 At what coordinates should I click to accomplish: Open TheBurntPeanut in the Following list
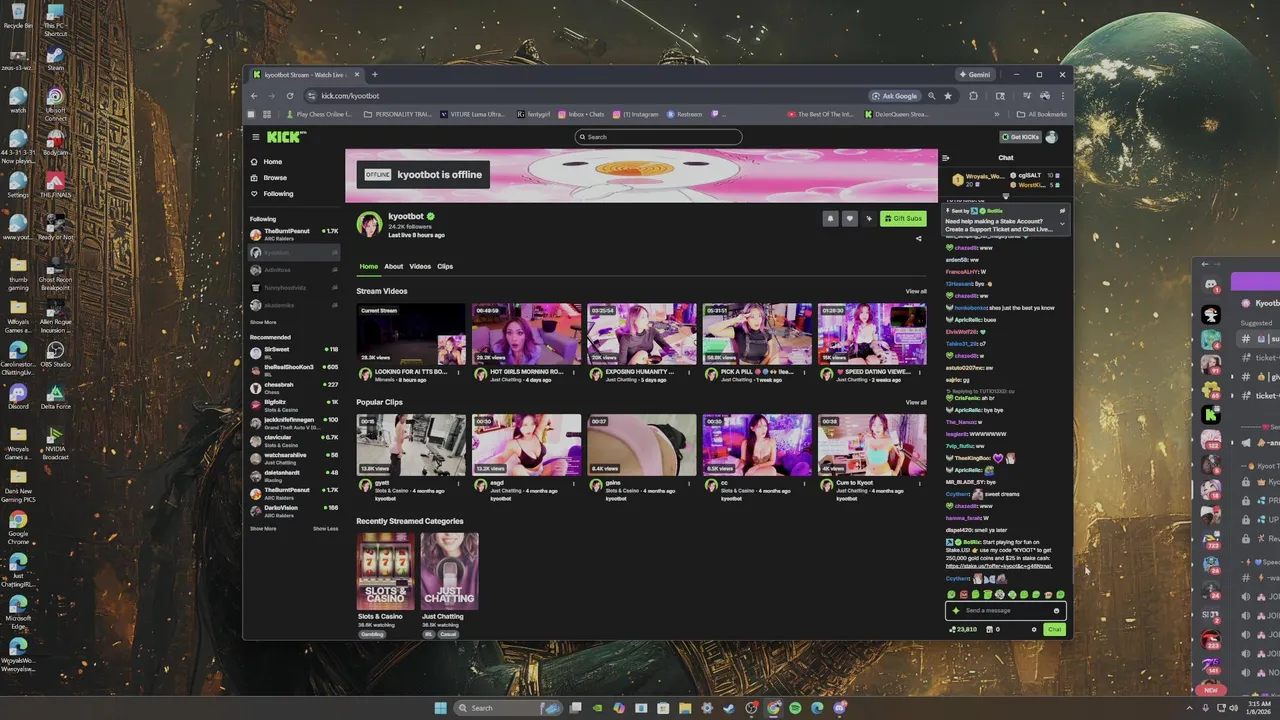click(294, 234)
